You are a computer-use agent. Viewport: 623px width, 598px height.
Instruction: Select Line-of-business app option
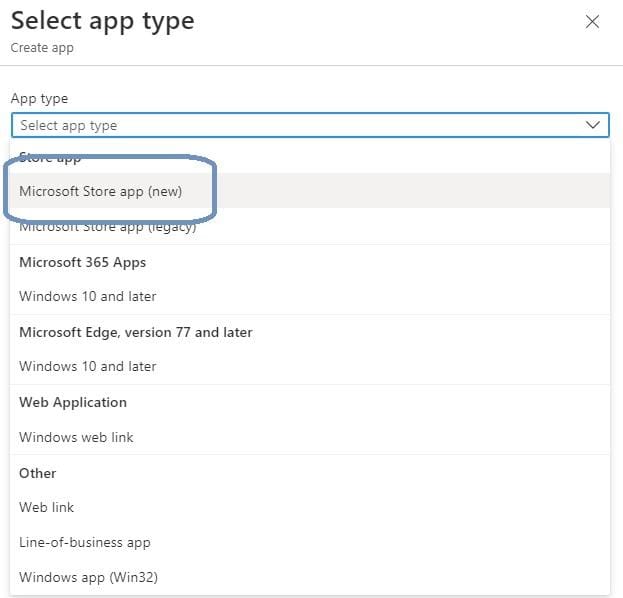click(x=84, y=542)
